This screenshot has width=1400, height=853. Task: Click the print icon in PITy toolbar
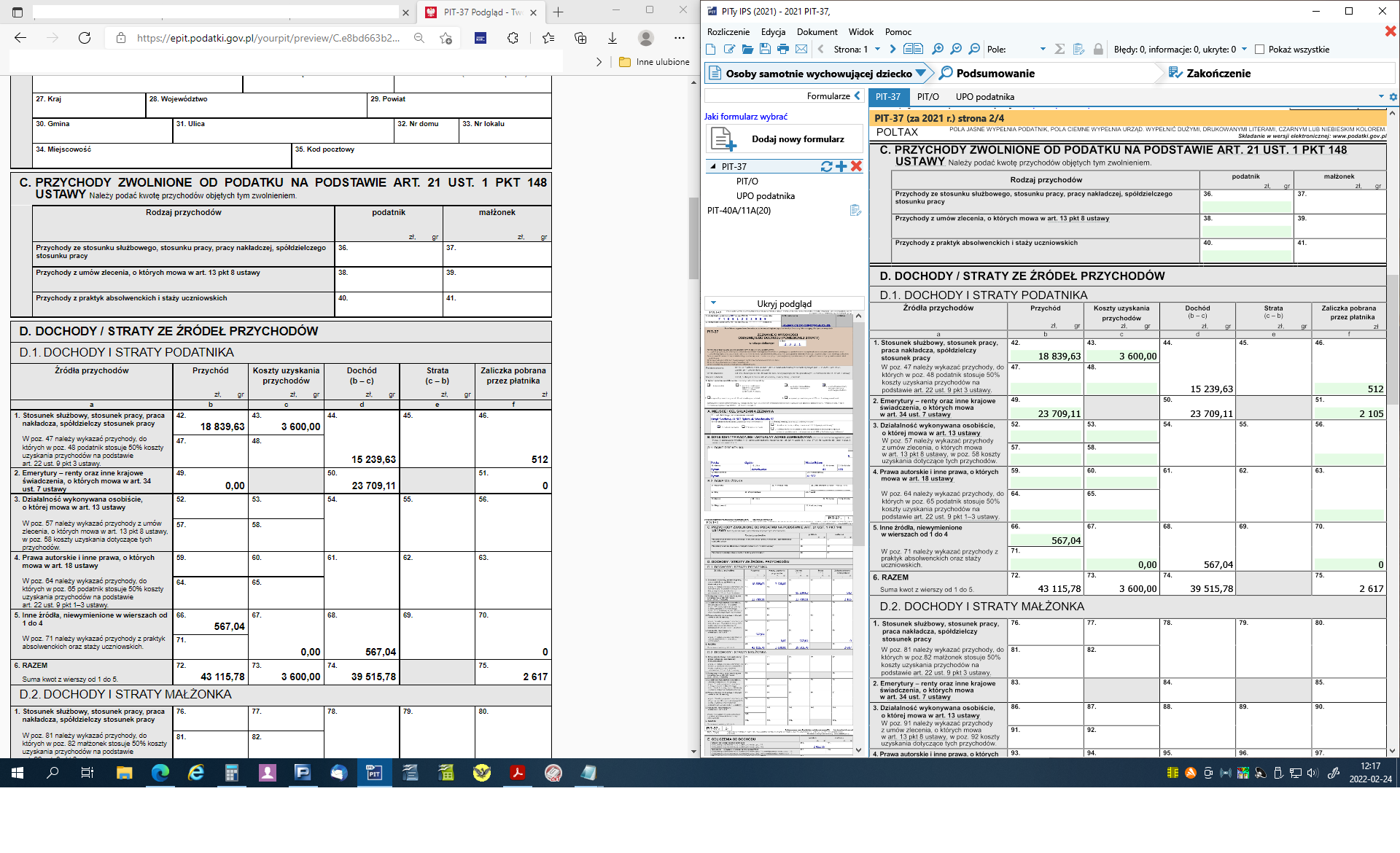(783, 49)
